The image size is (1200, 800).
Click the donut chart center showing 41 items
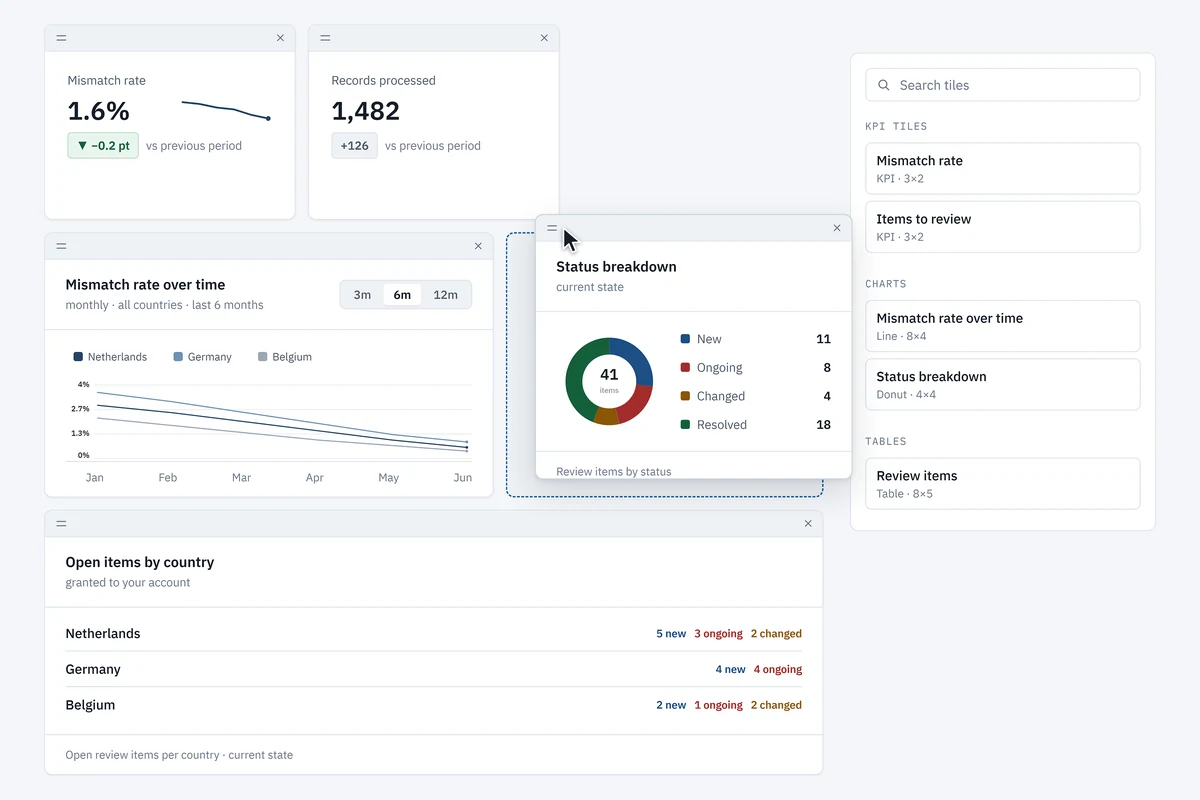[609, 380]
